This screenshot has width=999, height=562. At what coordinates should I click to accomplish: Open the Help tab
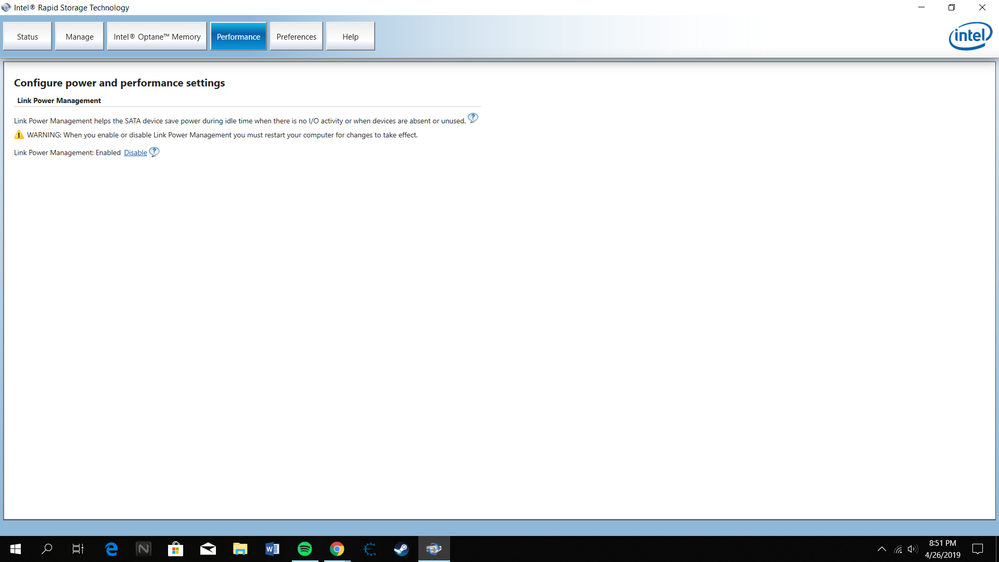click(x=350, y=36)
